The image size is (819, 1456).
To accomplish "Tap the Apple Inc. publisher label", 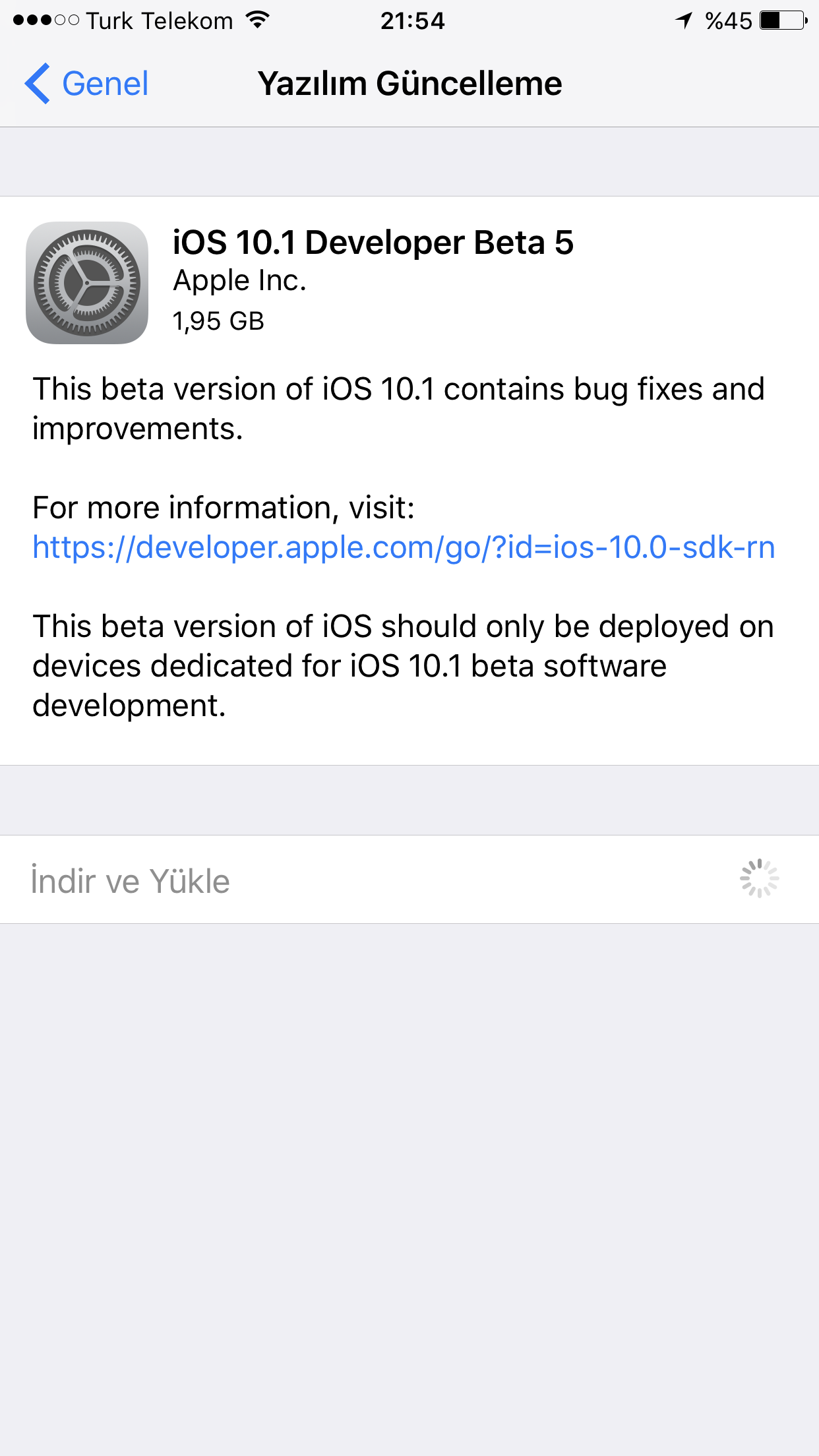I will coord(240,280).
